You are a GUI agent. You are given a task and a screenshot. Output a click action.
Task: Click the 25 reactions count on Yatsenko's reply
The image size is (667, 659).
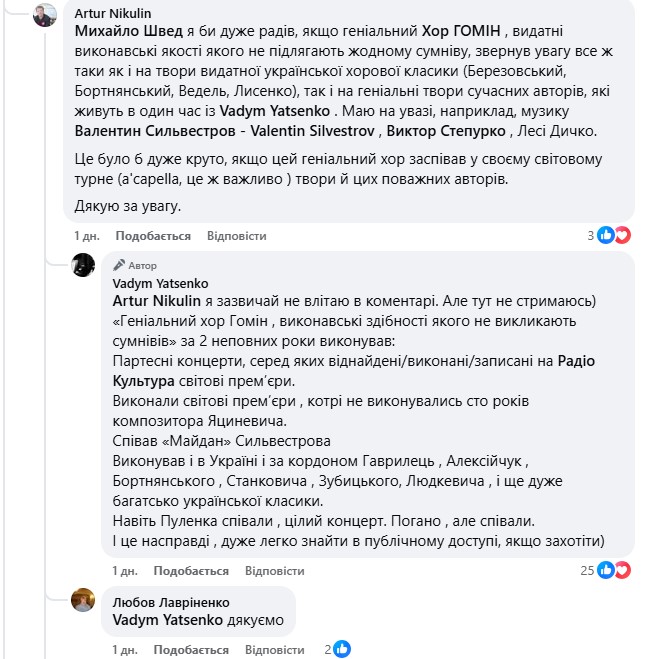click(x=588, y=570)
